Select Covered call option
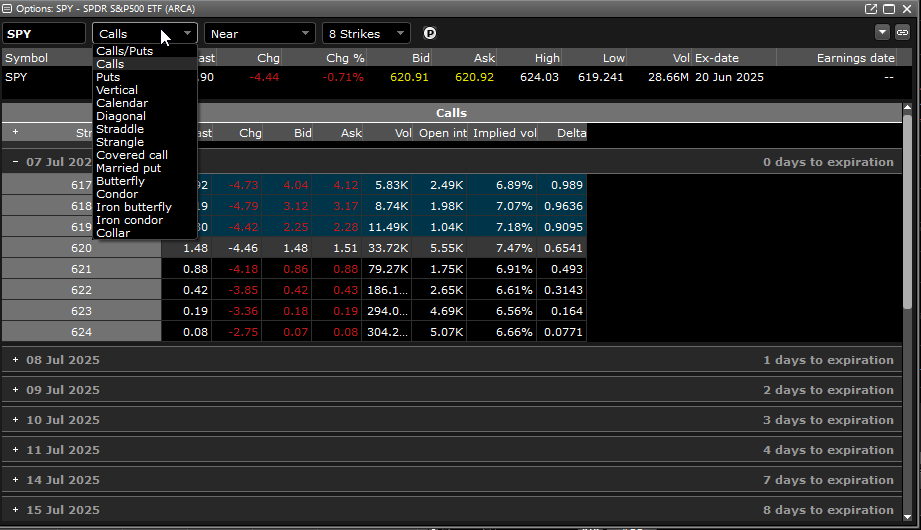 [x=145, y=155]
